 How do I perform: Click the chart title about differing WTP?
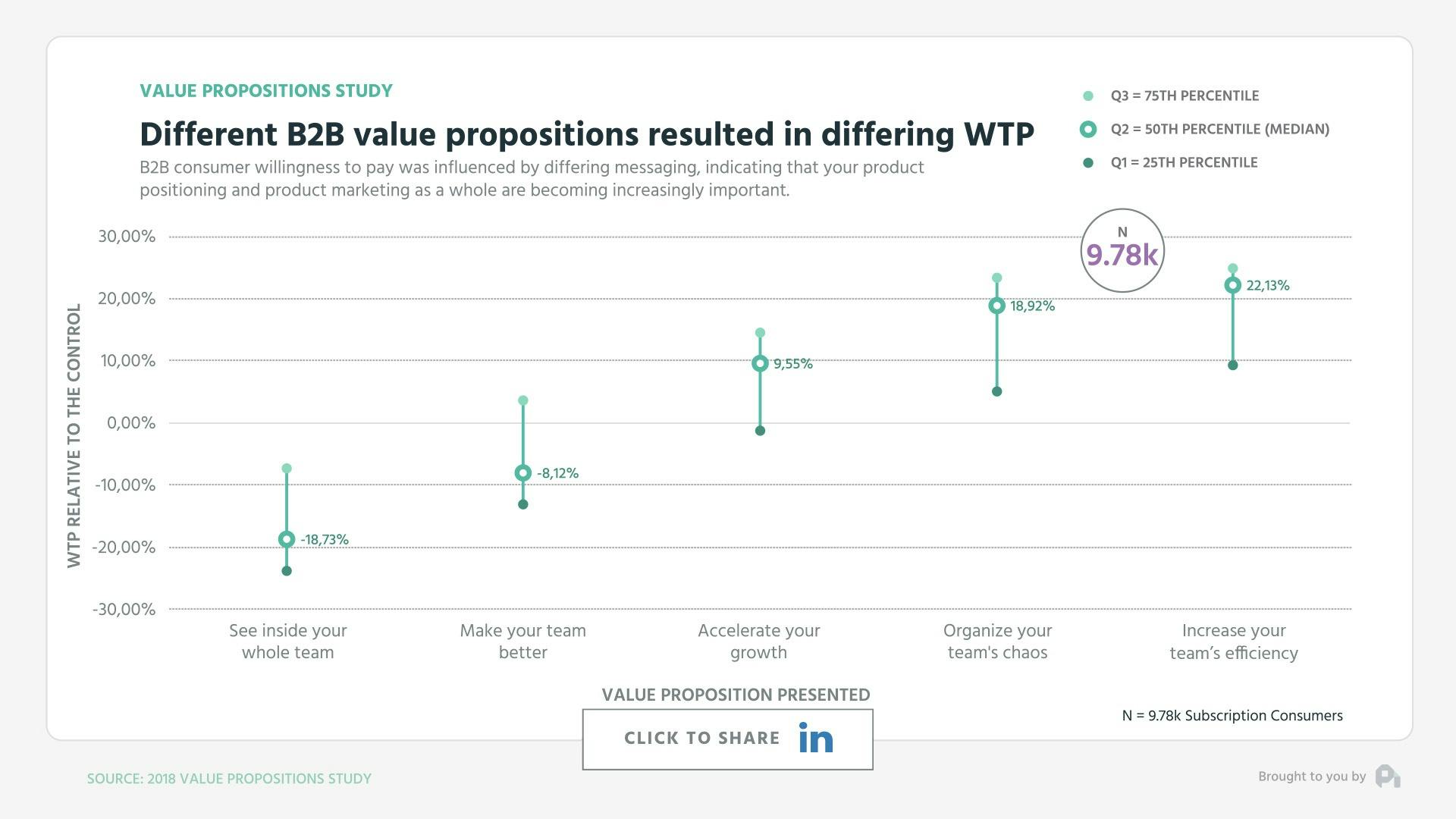click(586, 135)
